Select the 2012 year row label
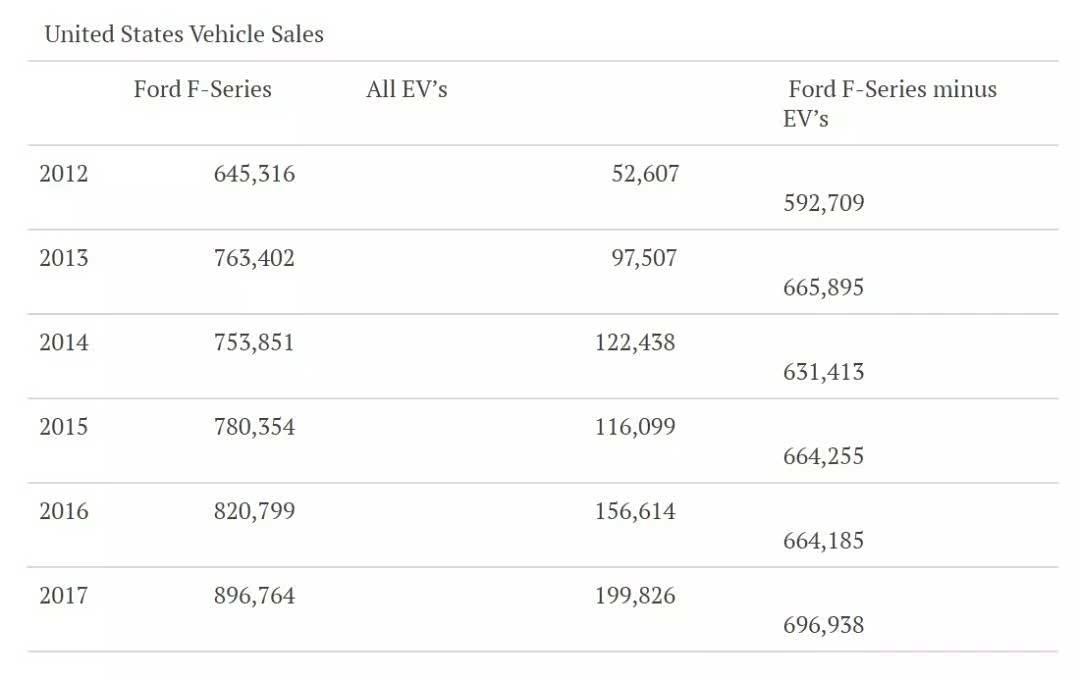Image resolution: width=1080 pixels, height=680 pixels. click(x=64, y=174)
